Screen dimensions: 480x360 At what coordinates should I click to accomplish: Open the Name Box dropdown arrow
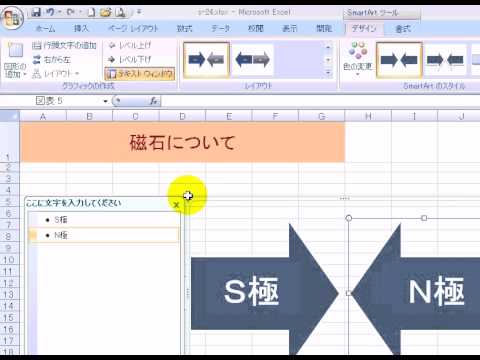105,101
